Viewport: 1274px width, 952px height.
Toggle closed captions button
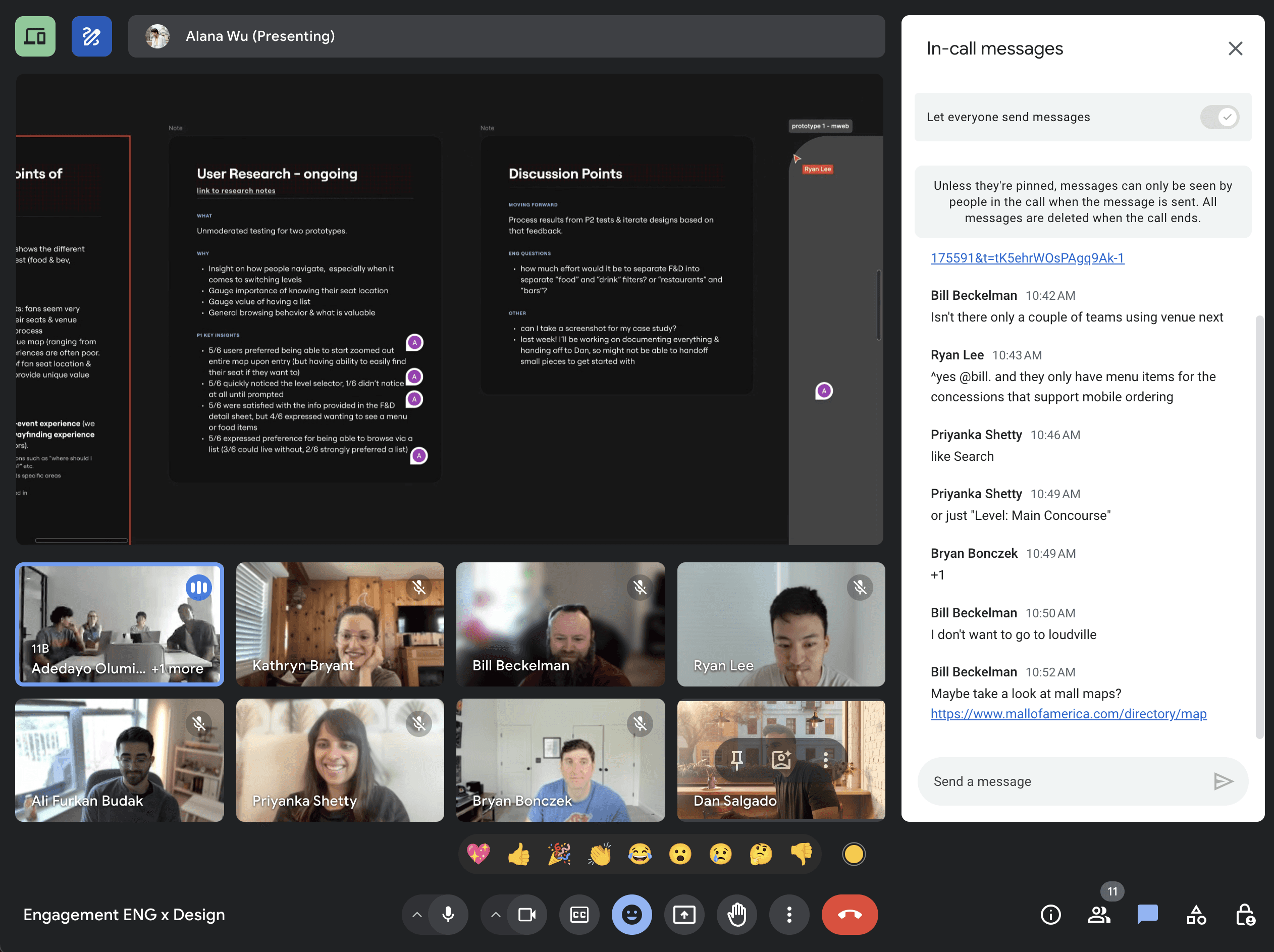(579, 914)
